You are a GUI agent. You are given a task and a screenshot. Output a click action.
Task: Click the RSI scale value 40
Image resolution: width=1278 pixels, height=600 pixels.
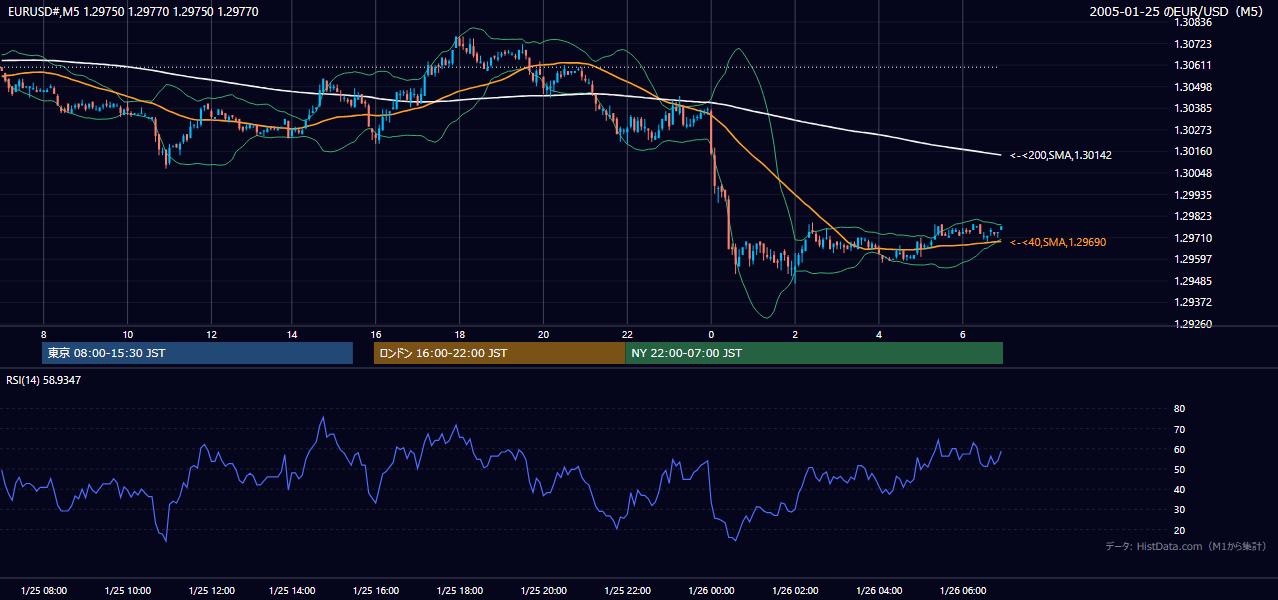click(x=1179, y=490)
